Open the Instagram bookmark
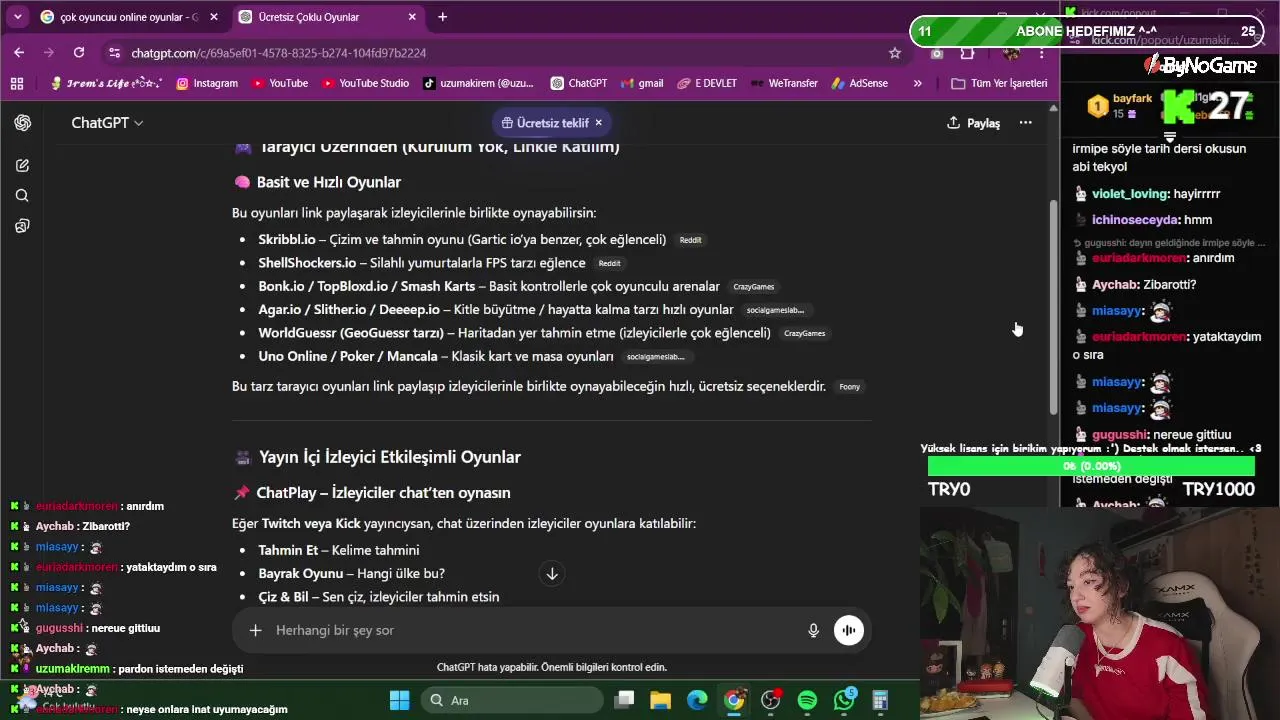 click(207, 83)
